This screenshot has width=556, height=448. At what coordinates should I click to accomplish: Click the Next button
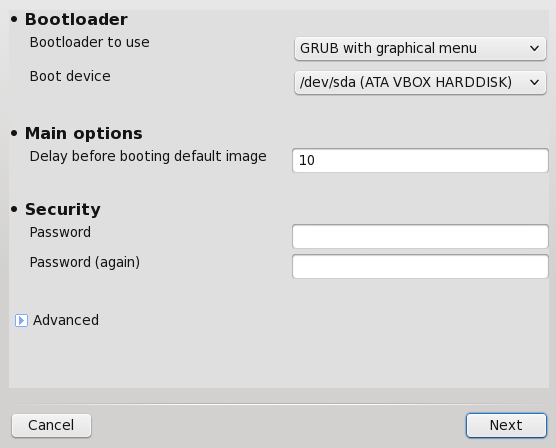[506, 425]
